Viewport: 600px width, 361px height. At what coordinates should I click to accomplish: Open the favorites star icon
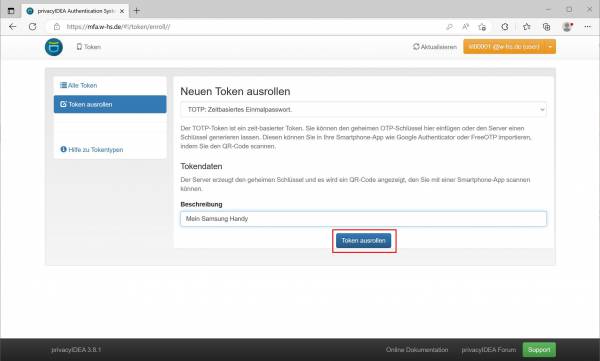coord(527,27)
